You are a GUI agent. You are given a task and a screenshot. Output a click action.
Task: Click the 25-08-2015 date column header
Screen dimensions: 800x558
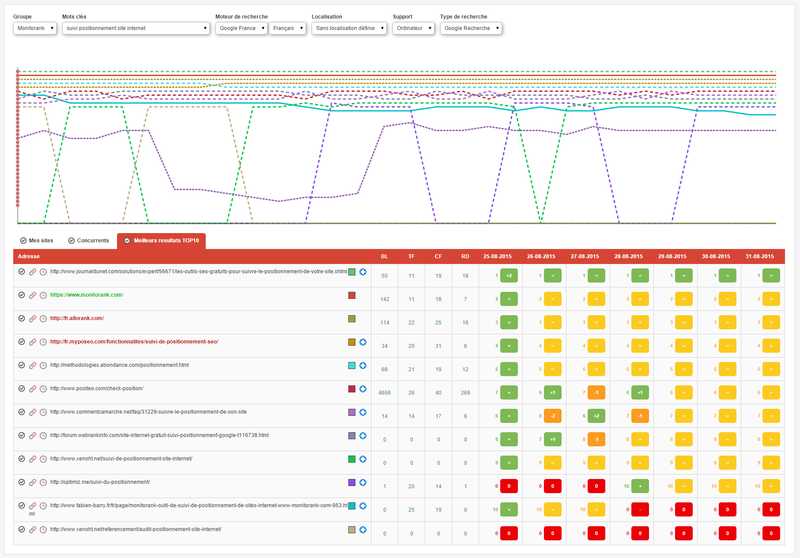497,257
